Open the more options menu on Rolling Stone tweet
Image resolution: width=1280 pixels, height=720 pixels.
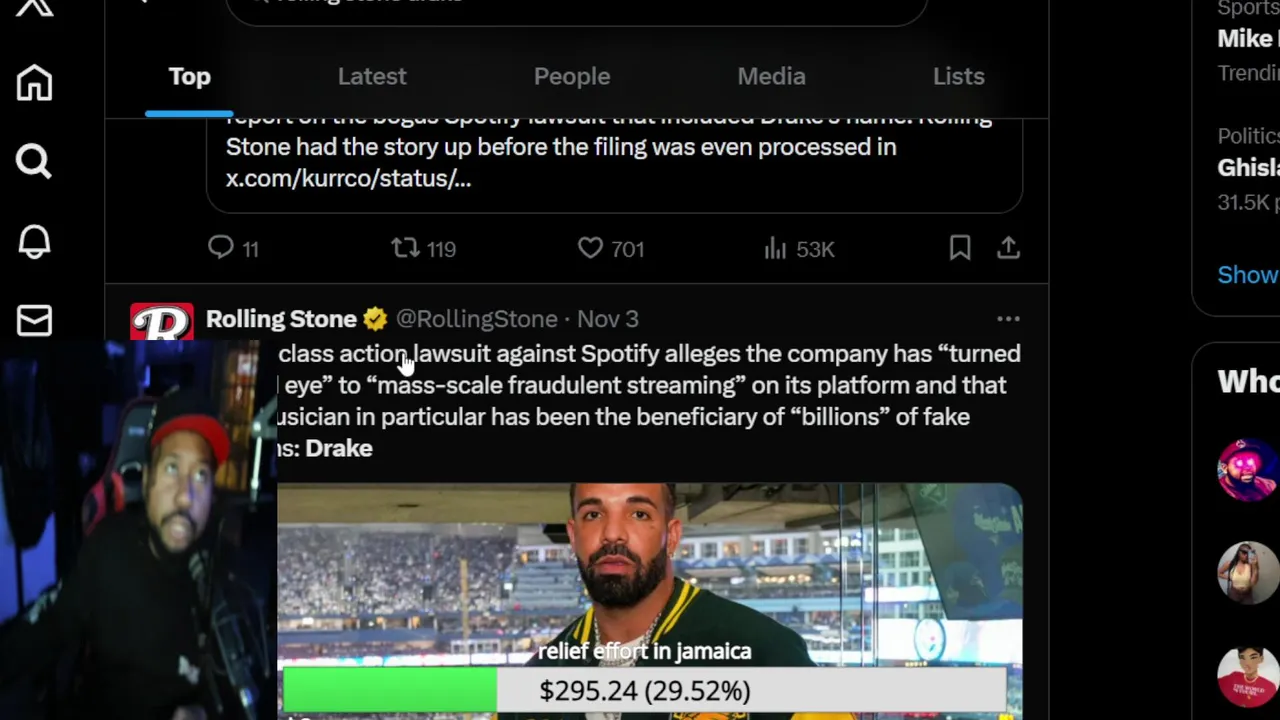[x=1008, y=319]
